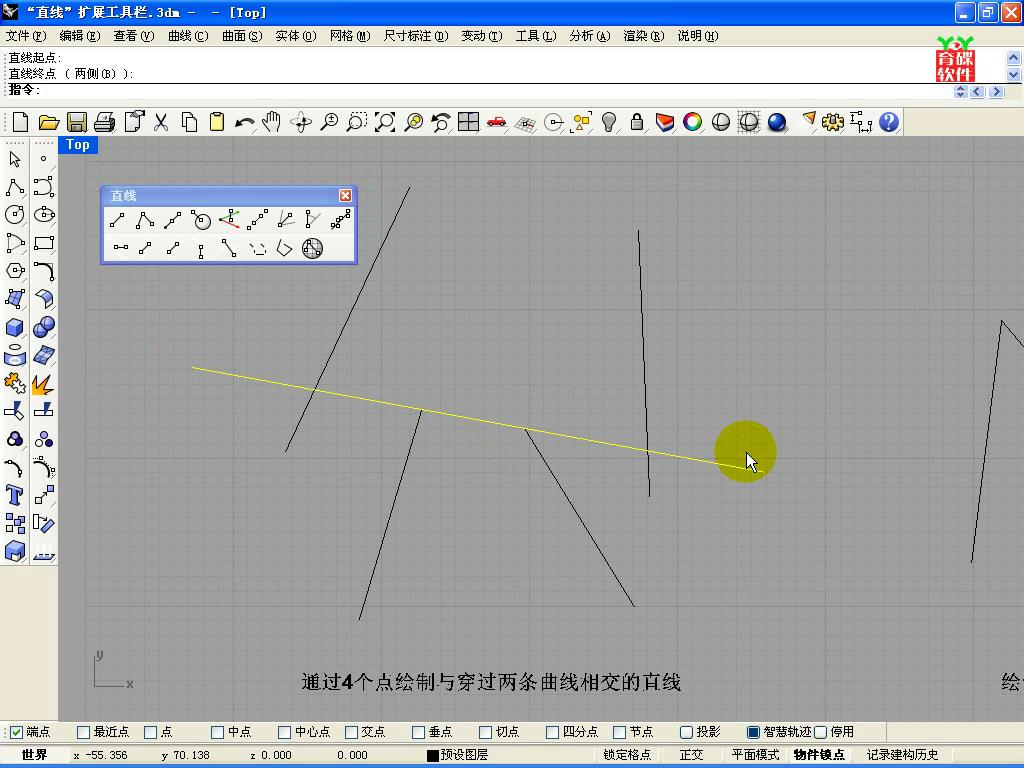The height and width of the screenshot is (768, 1024).
Task: Select the blue Box solid tool
Action: (15, 327)
